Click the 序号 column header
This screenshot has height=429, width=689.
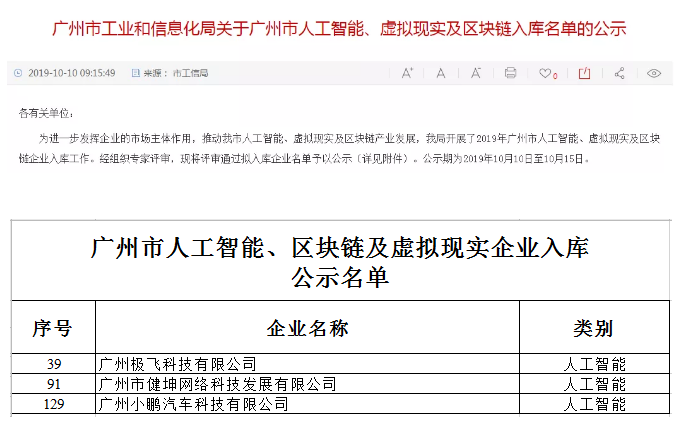[52, 328]
